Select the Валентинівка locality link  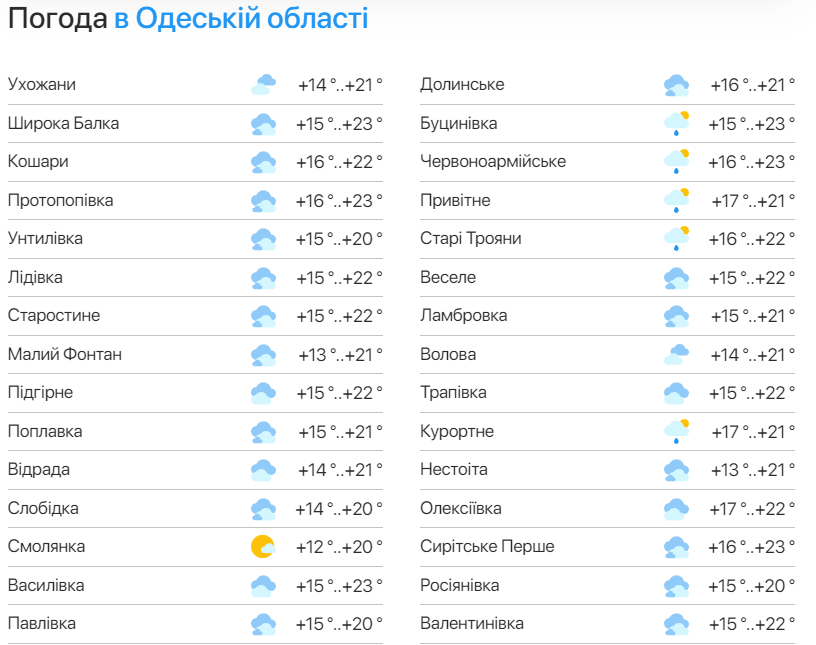pos(472,624)
